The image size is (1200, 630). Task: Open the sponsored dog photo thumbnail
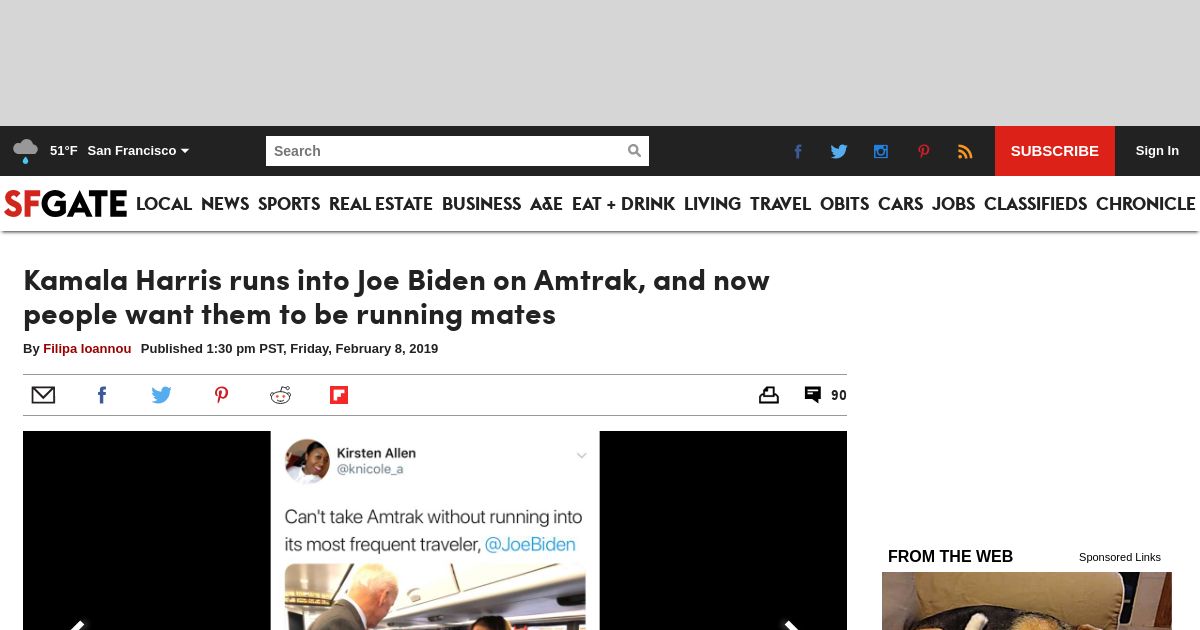[1027, 601]
